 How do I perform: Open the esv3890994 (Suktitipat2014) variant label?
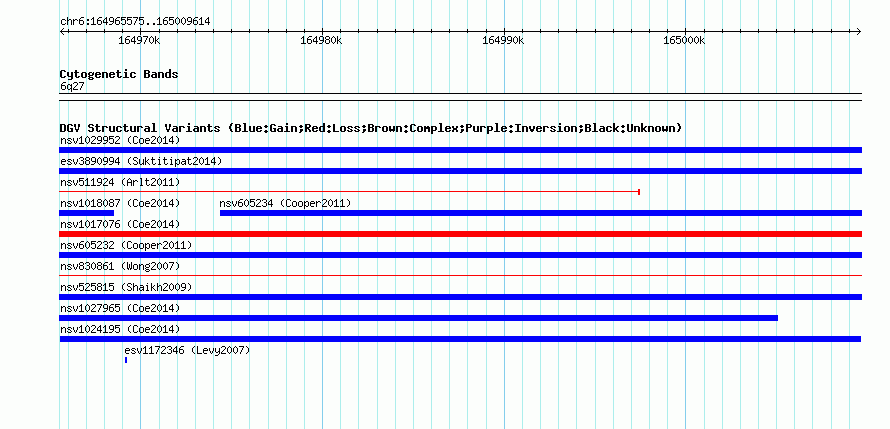point(141,161)
